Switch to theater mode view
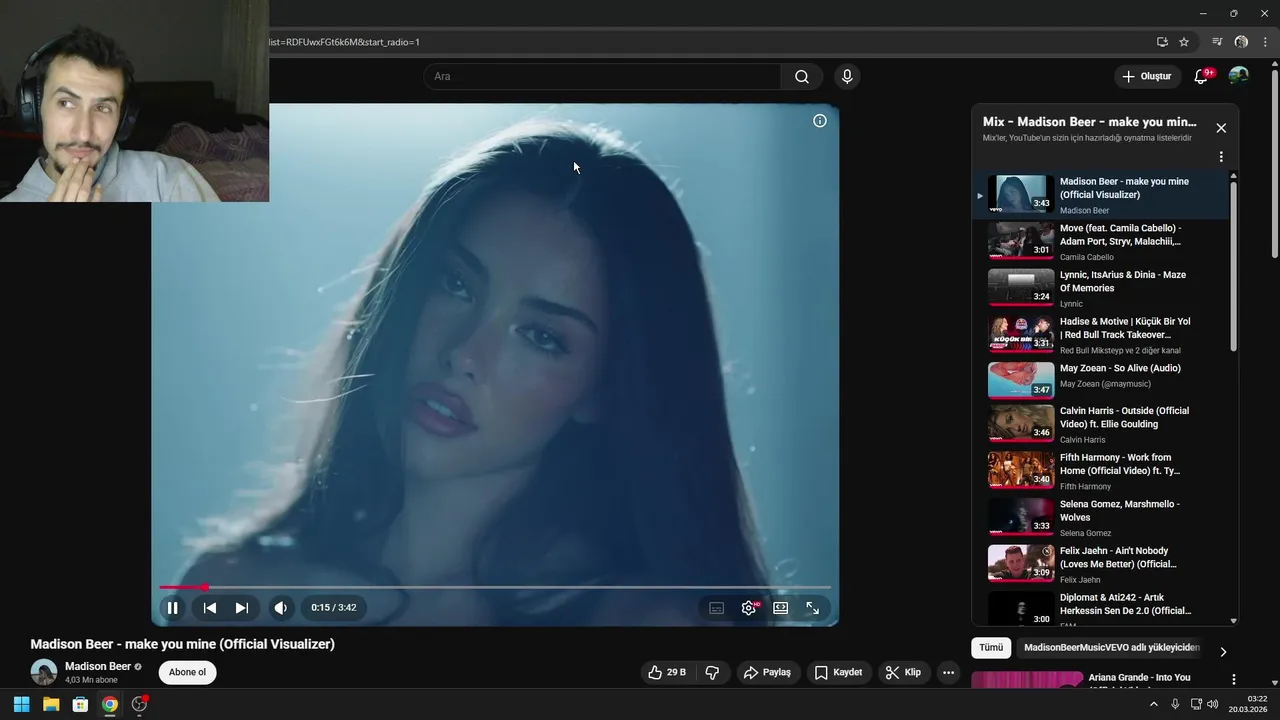Screen dimensions: 1280x720 point(781,608)
